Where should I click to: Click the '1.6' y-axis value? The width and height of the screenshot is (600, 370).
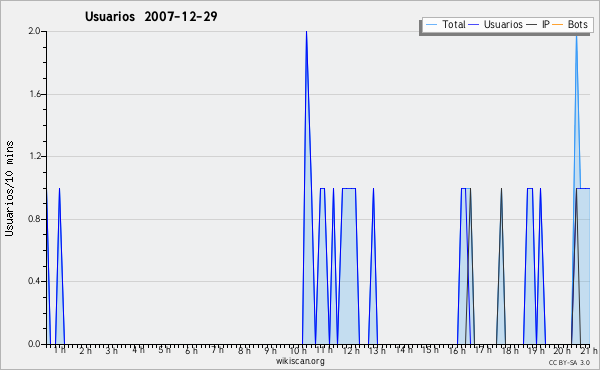(x=35, y=94)
